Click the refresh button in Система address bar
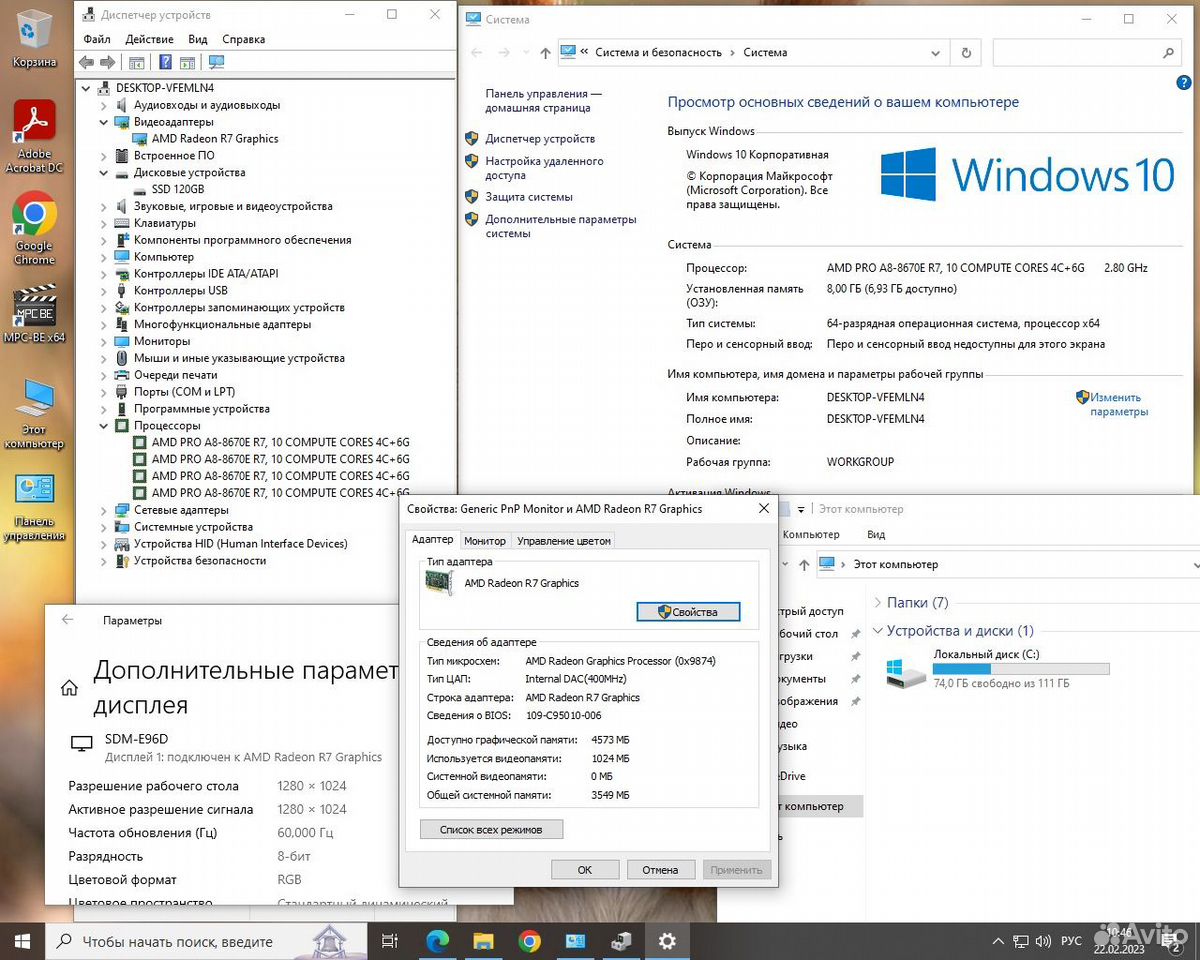1200x960 pixels. (x=966, y=53)
